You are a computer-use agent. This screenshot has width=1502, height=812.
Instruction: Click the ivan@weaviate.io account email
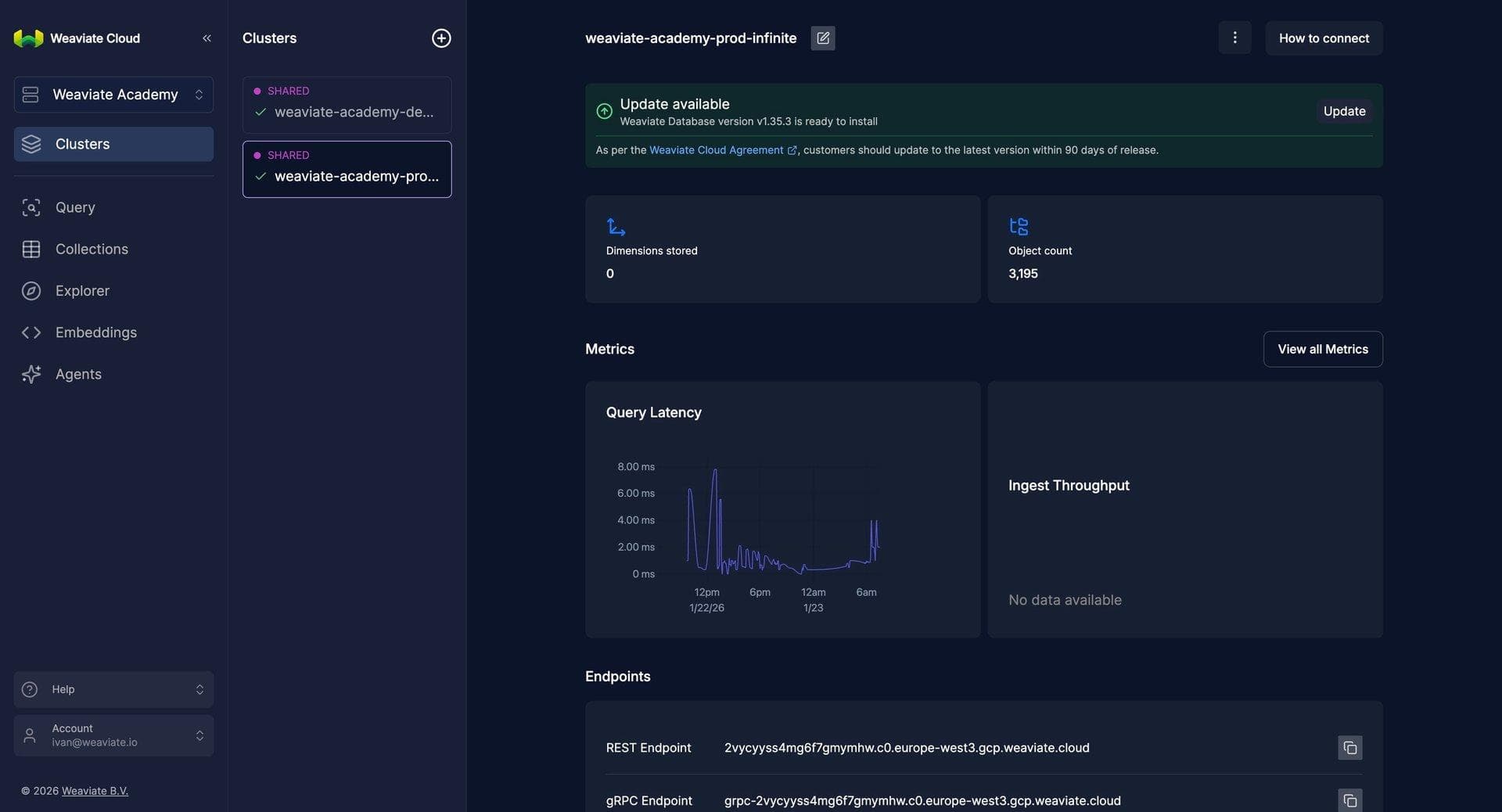coord(95,742)
